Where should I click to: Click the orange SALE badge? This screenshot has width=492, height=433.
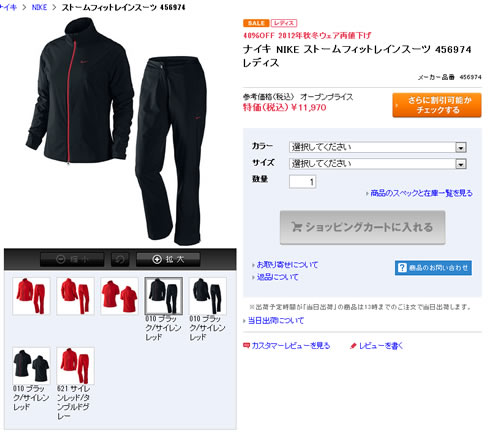coord(256,23)
